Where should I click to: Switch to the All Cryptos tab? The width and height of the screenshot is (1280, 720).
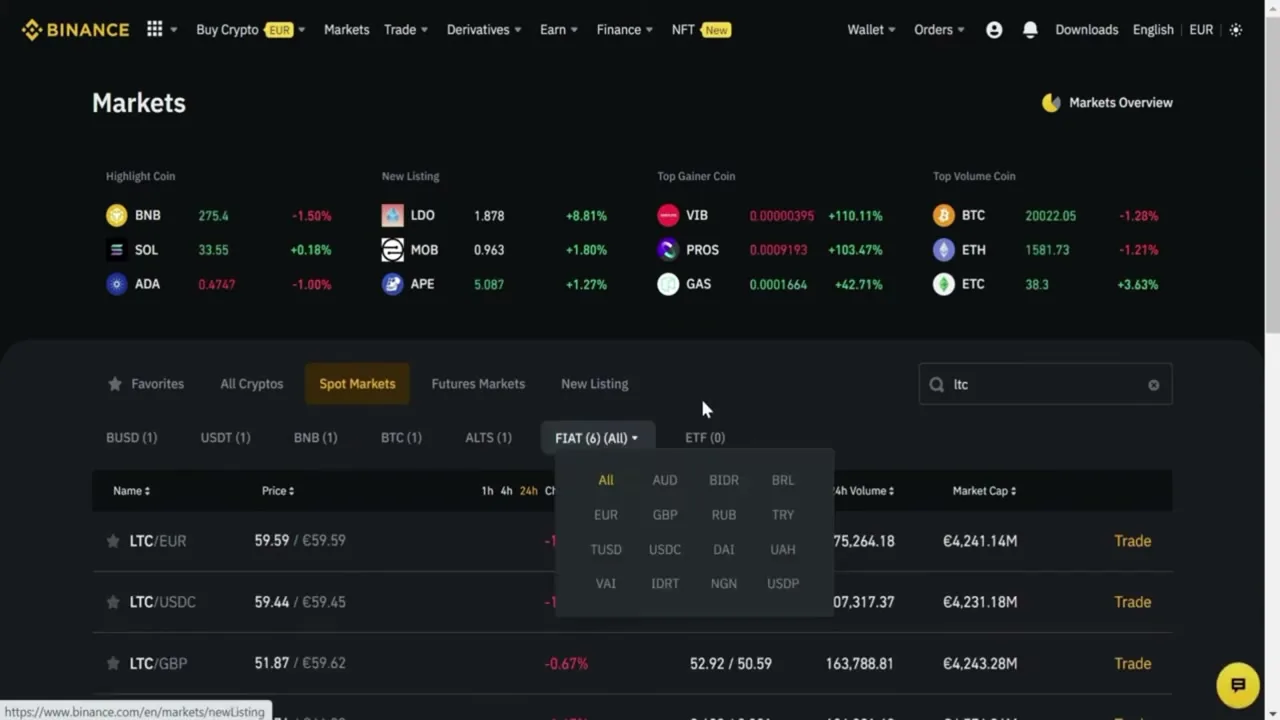(252, 384)
